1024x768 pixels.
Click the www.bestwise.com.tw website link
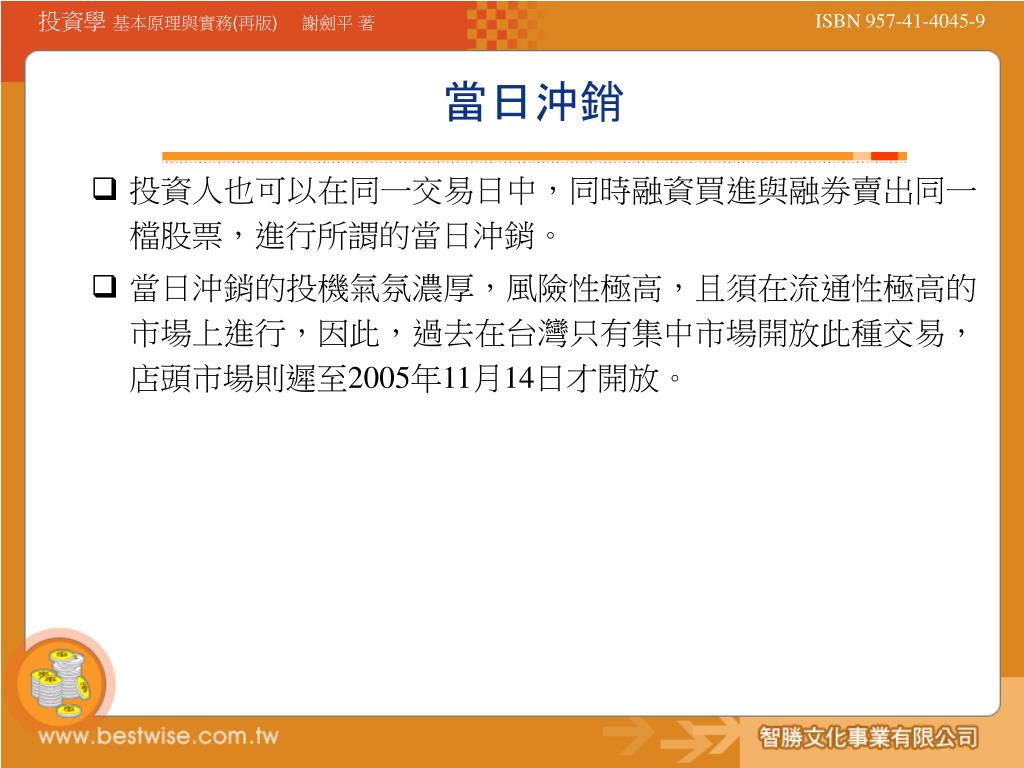pyautogui.click(x=159, y=737)
